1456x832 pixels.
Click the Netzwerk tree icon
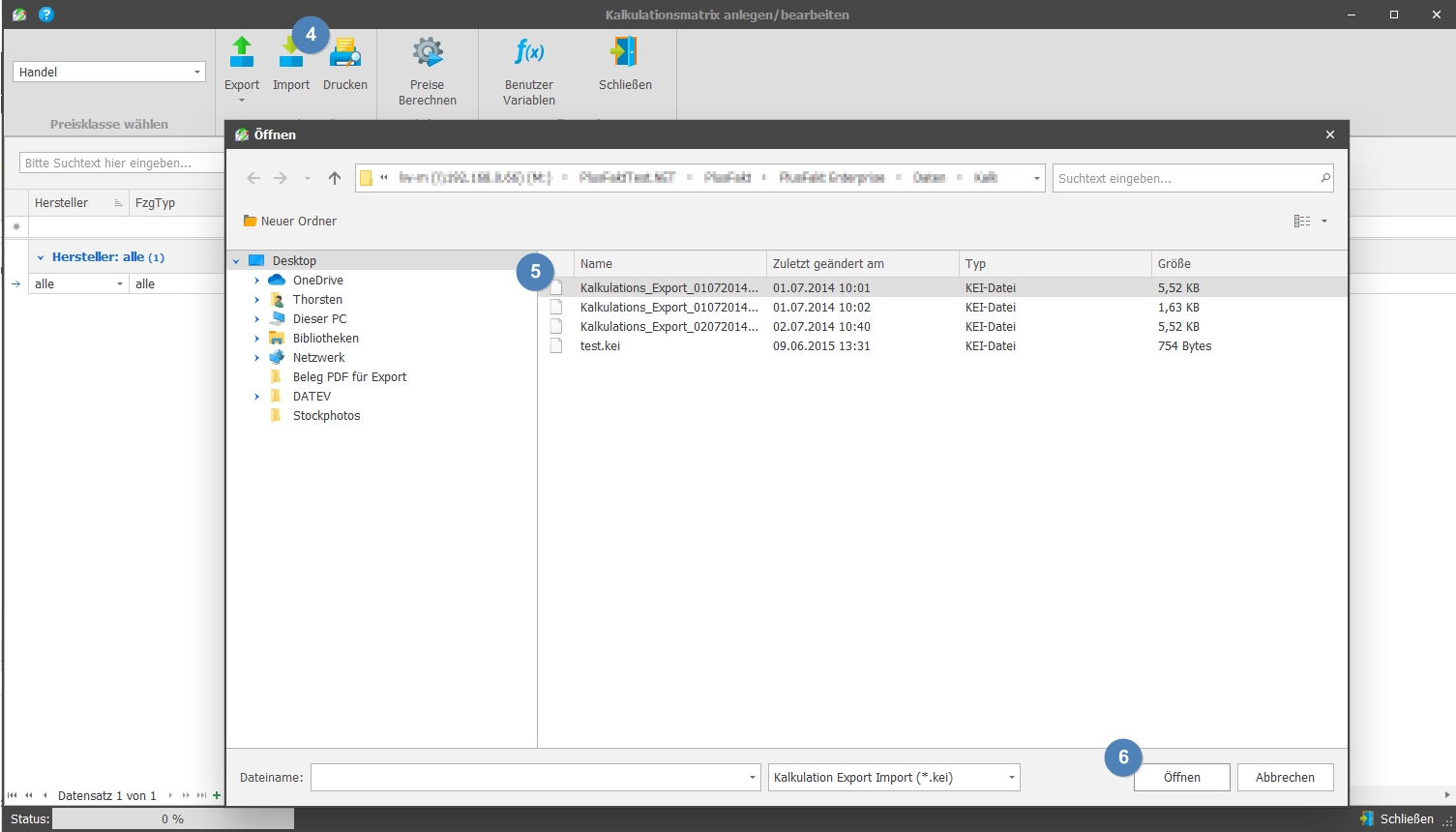(x=277, y=357)
